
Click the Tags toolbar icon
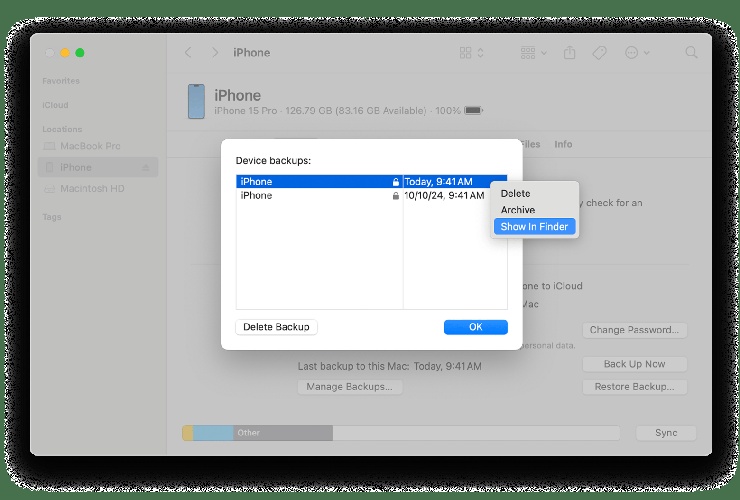click(x=599, y=52)
